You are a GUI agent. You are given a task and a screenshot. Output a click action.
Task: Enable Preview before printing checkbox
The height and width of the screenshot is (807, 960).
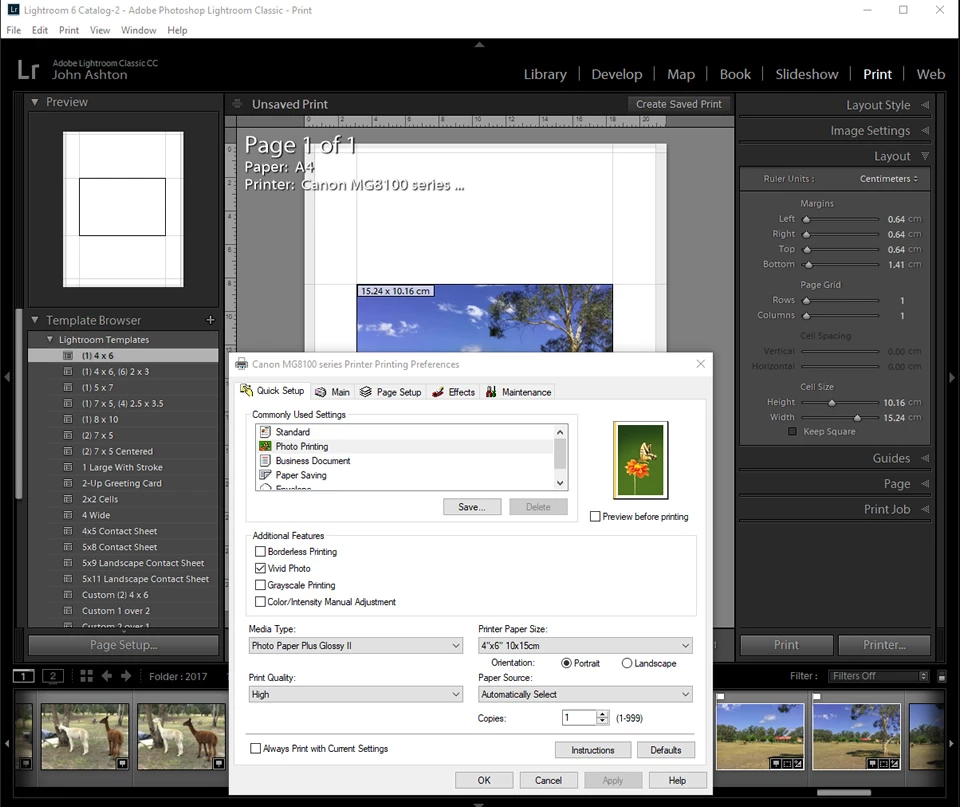[x=594, y=517]
